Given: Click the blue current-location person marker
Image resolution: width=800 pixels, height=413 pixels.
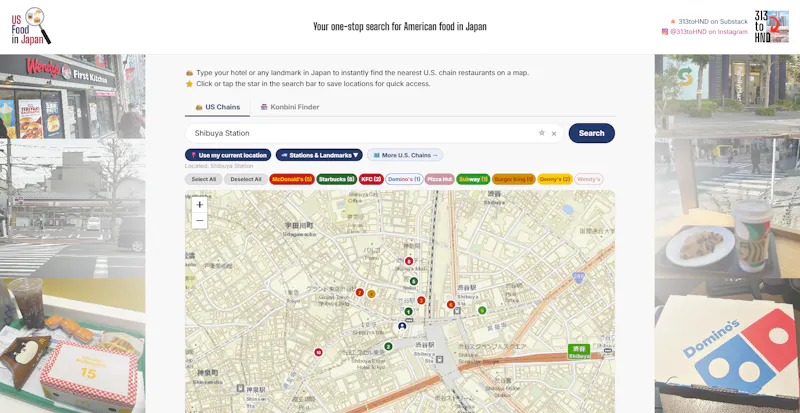Looking at the screenshot, I should [x=402, y=326].
